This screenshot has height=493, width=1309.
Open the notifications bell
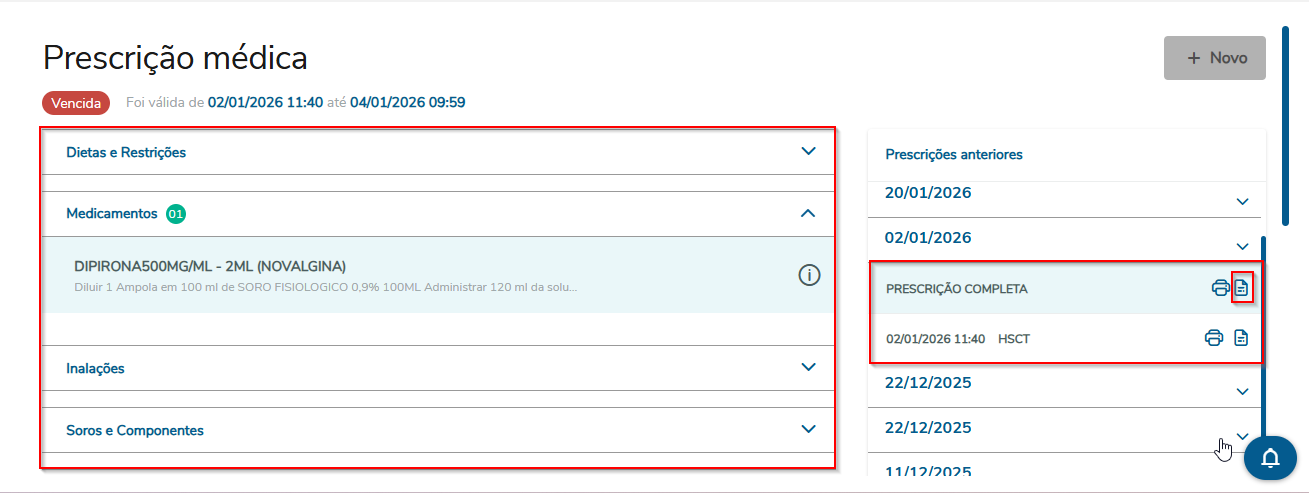tap(1270, 458)
